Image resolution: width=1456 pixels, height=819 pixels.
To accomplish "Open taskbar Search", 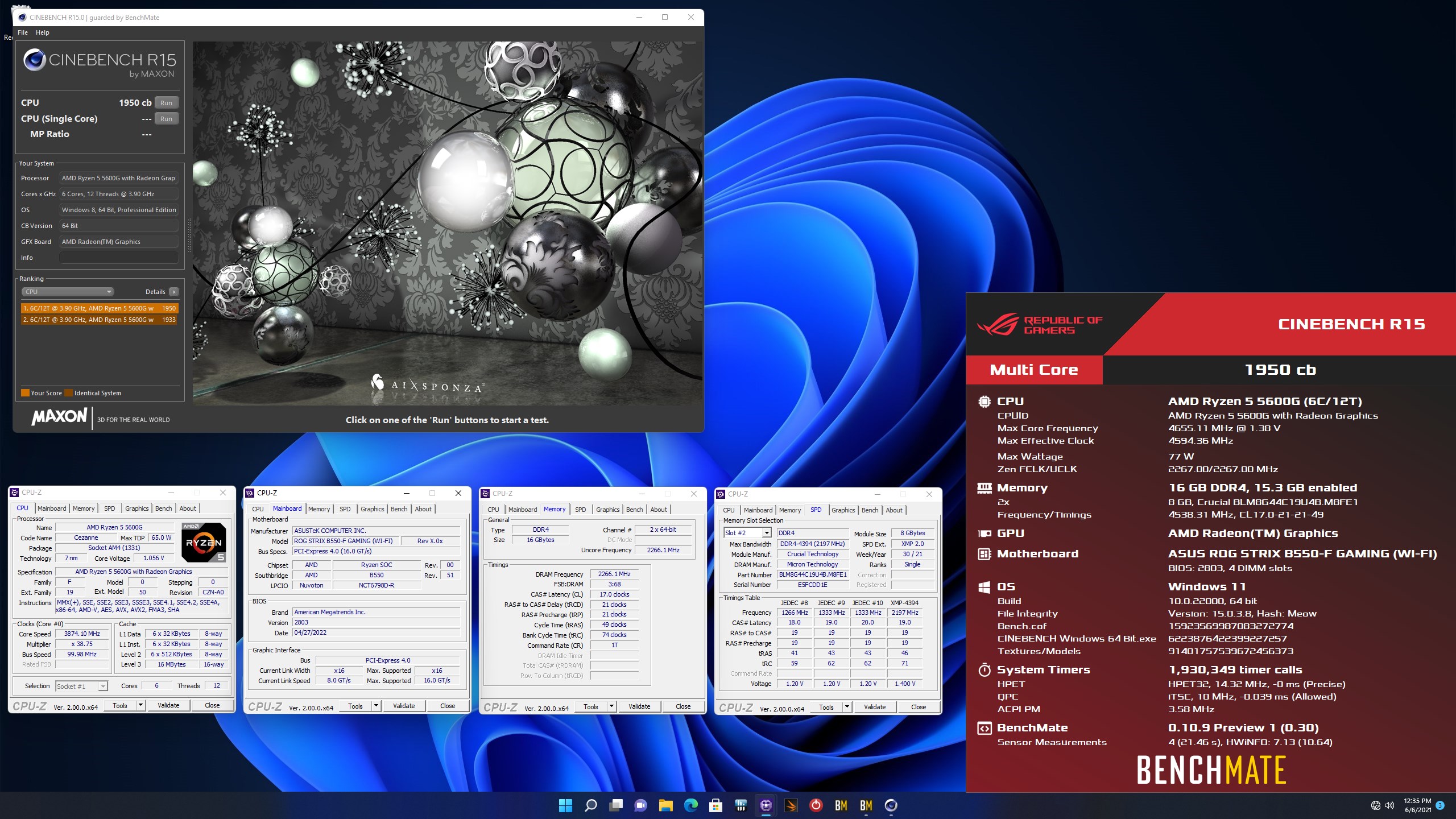I will [x=591, y=805].
